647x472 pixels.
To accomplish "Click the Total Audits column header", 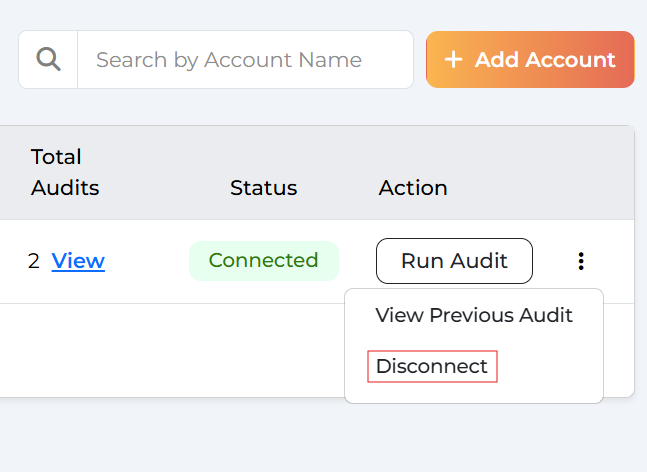I will point(65,172).
